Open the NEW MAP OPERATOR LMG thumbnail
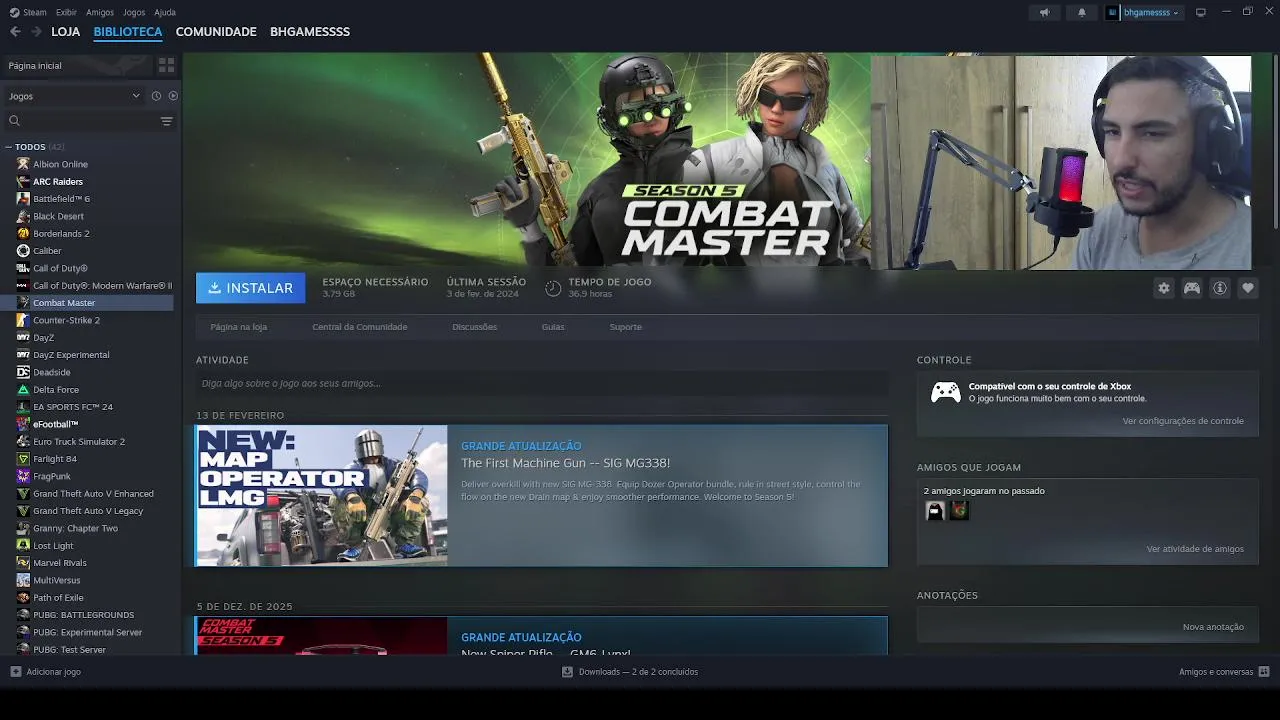 click(322, 496)
